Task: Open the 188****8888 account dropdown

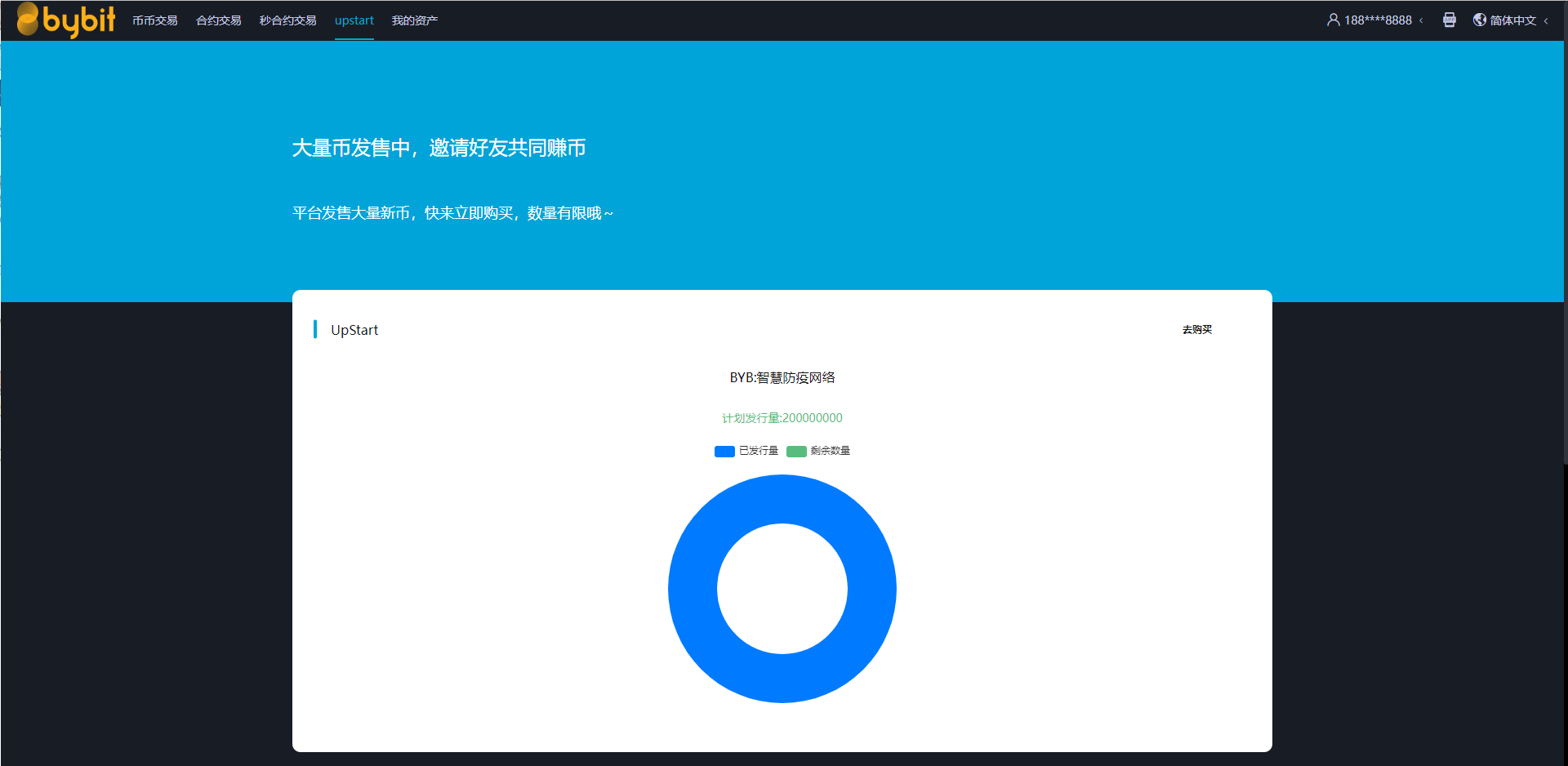Action: coord(1378,20)
